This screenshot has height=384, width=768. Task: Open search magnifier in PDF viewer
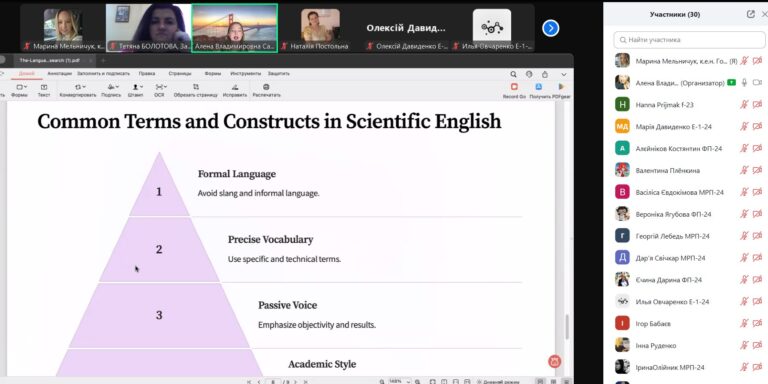pyautogui.click(x=513, y=74)
